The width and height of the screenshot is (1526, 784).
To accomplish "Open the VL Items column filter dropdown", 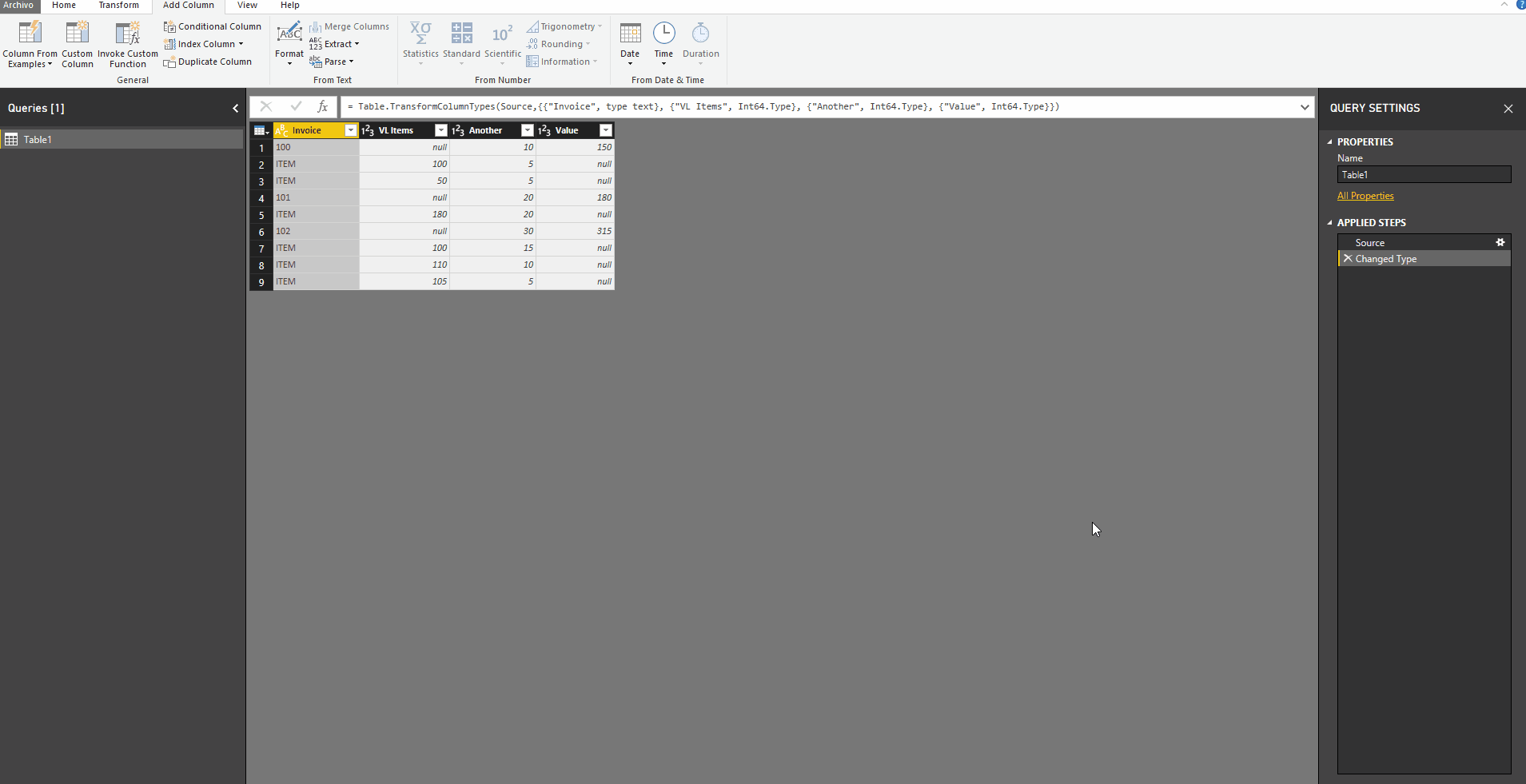I will pos(440,130).
